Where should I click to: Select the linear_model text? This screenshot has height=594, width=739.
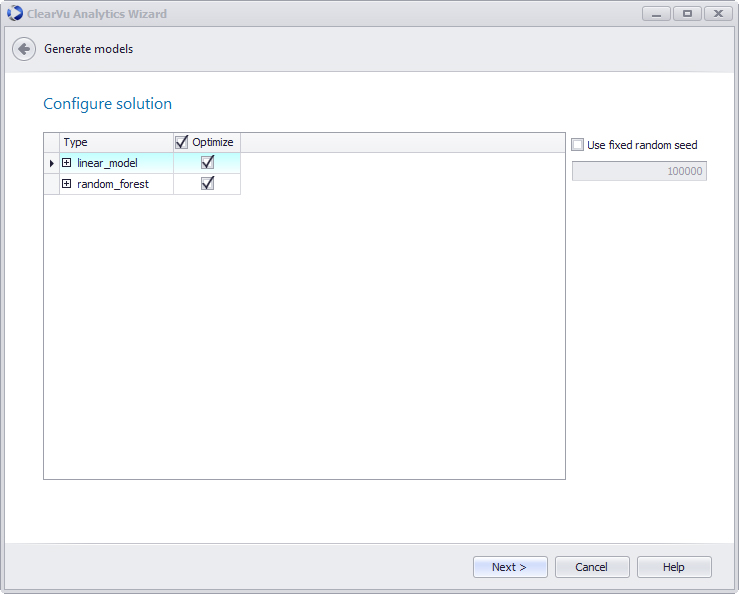click(x=107, y=163)
